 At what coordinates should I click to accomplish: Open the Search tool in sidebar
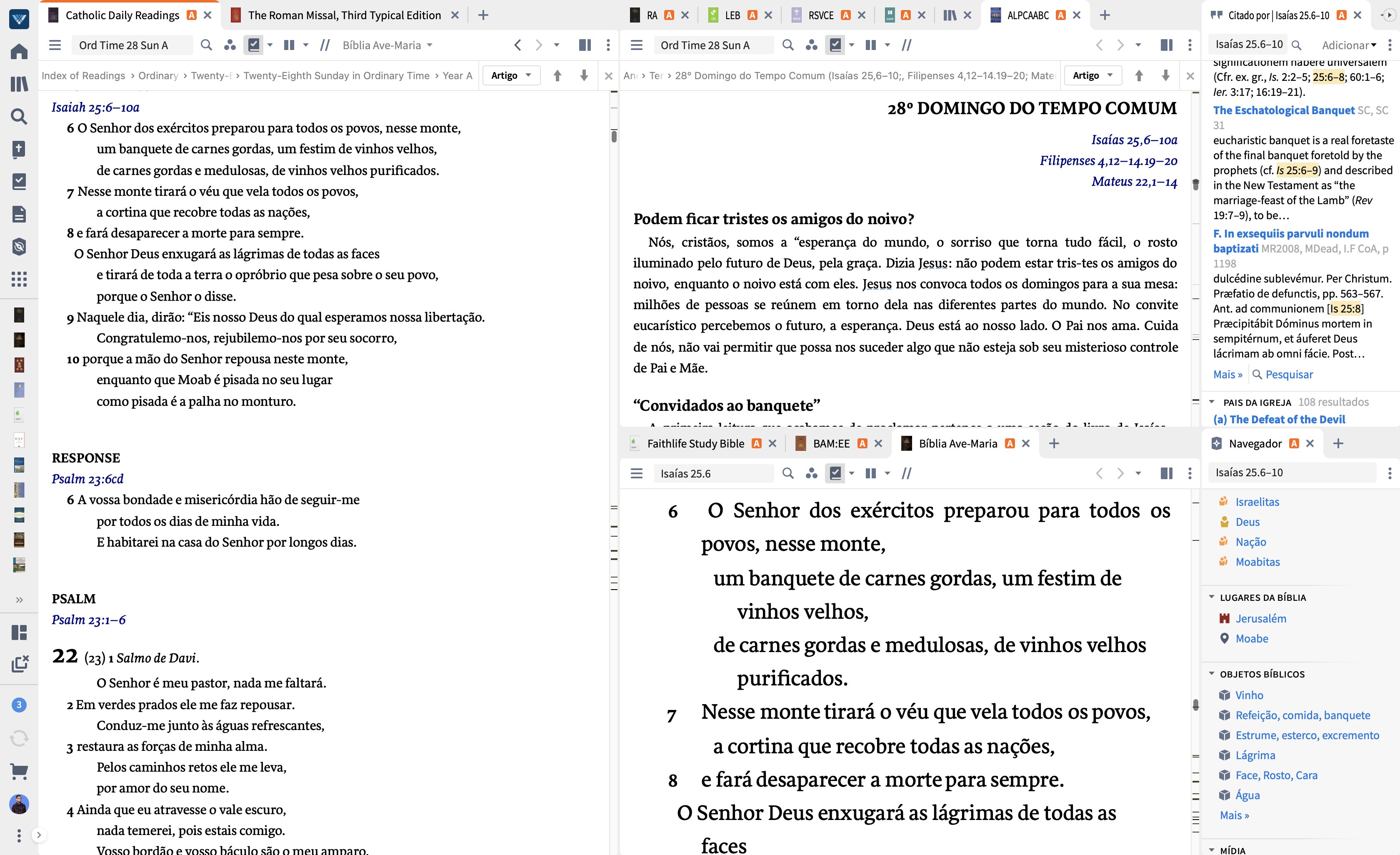pos(19,117)
